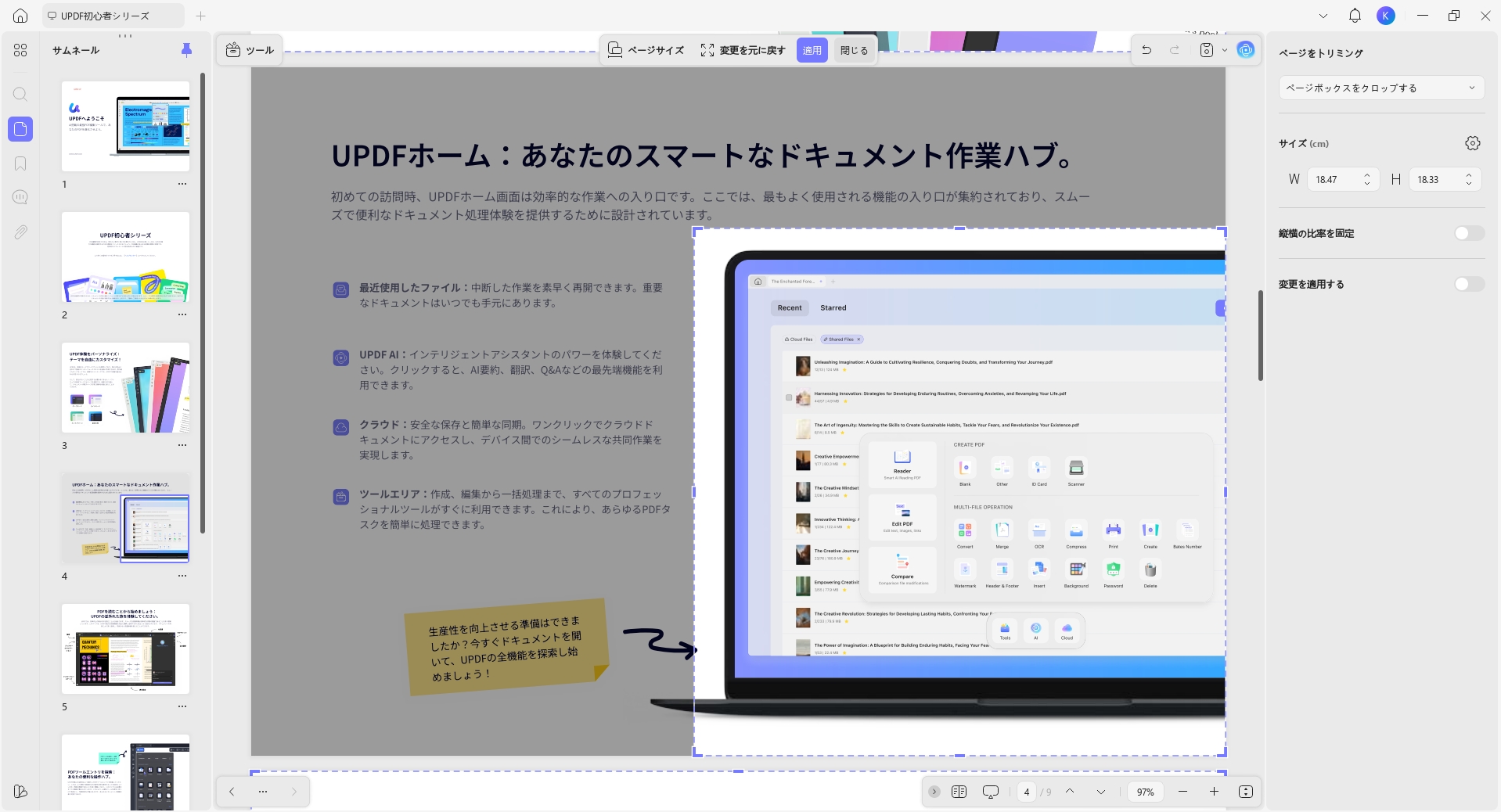Select page 1 thumbnail
The height and width of the screenshot is (812, 1501).
click(125, 126)
